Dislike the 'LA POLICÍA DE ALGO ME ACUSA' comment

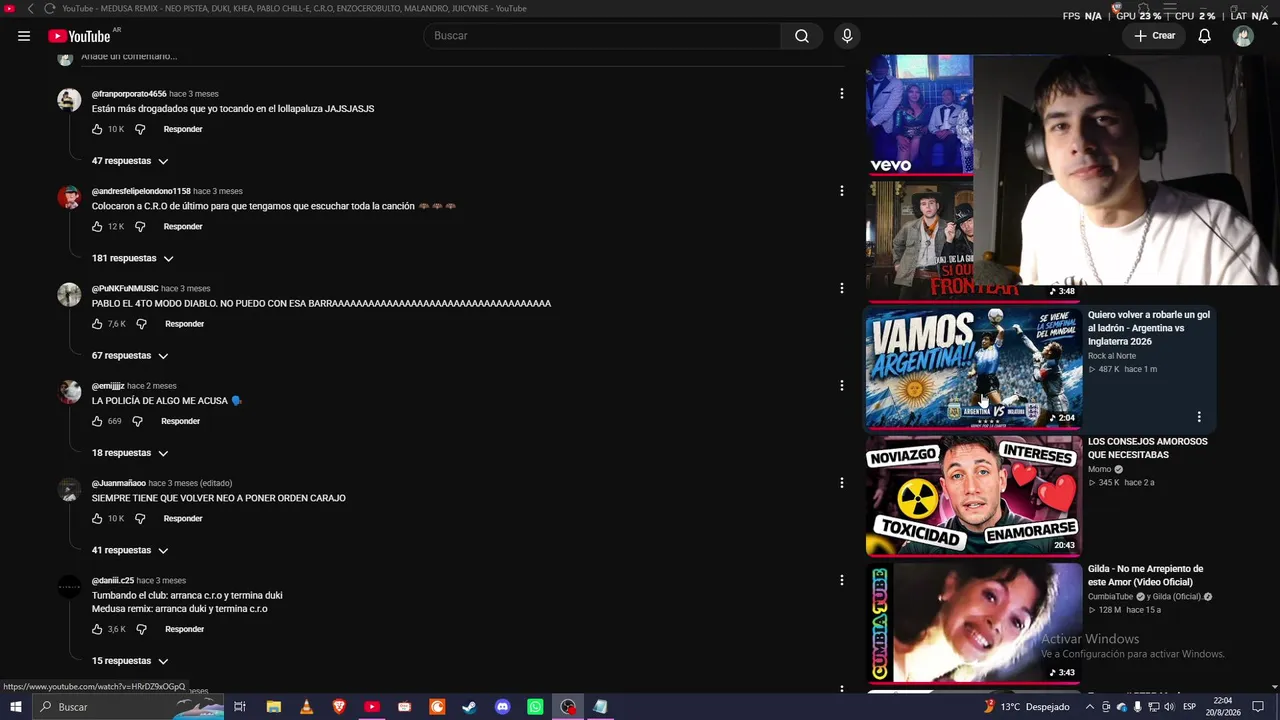click(x=137, y=421)
